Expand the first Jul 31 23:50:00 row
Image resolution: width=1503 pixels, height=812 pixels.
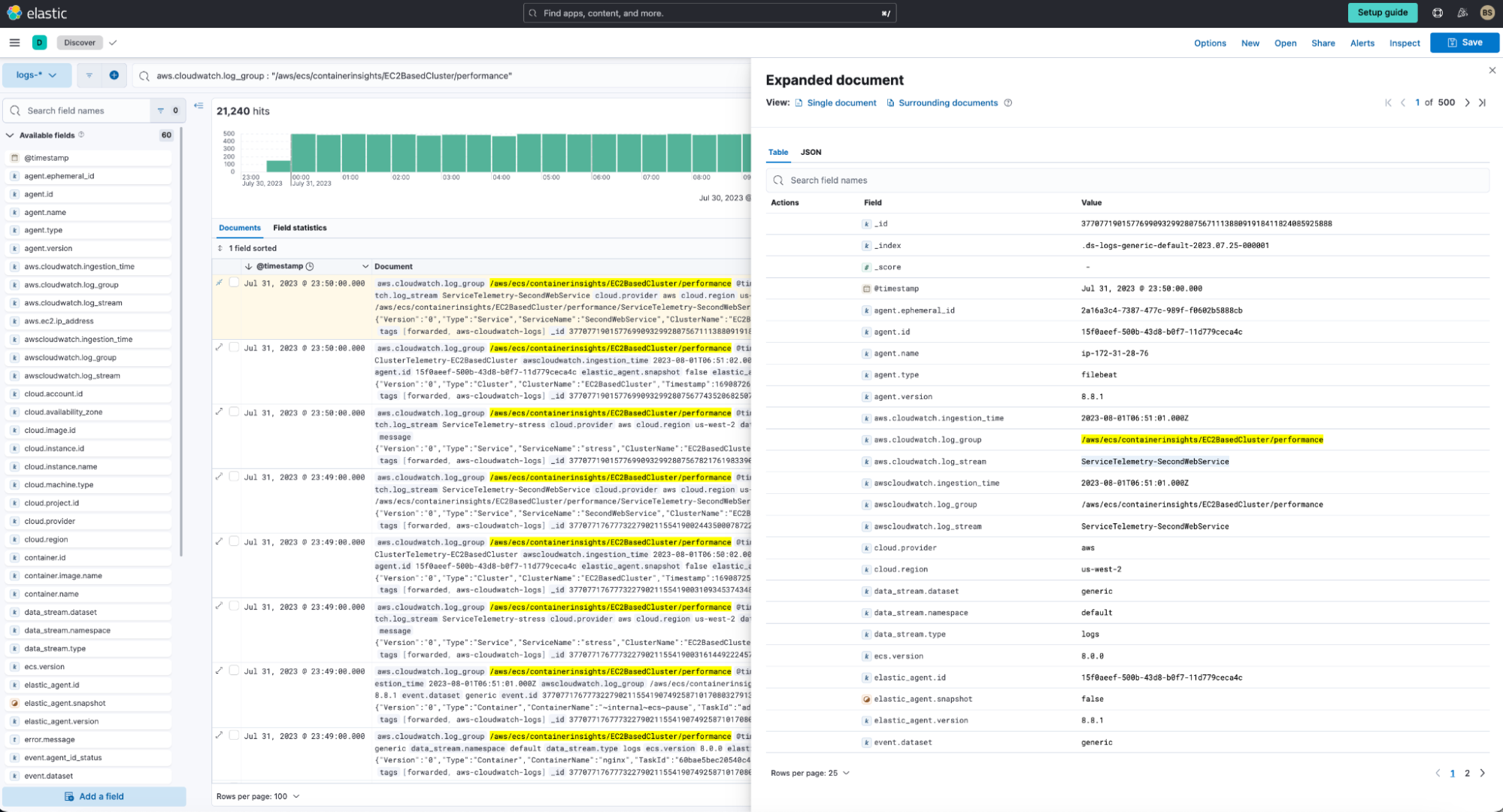click(x=220, y=283)
